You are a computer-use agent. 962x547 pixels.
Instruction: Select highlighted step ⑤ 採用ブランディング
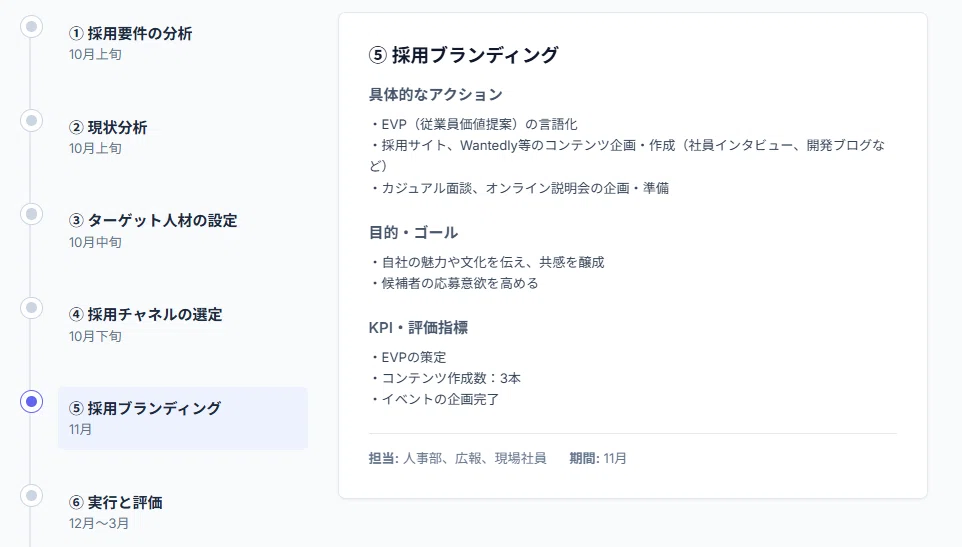(183, 418)
